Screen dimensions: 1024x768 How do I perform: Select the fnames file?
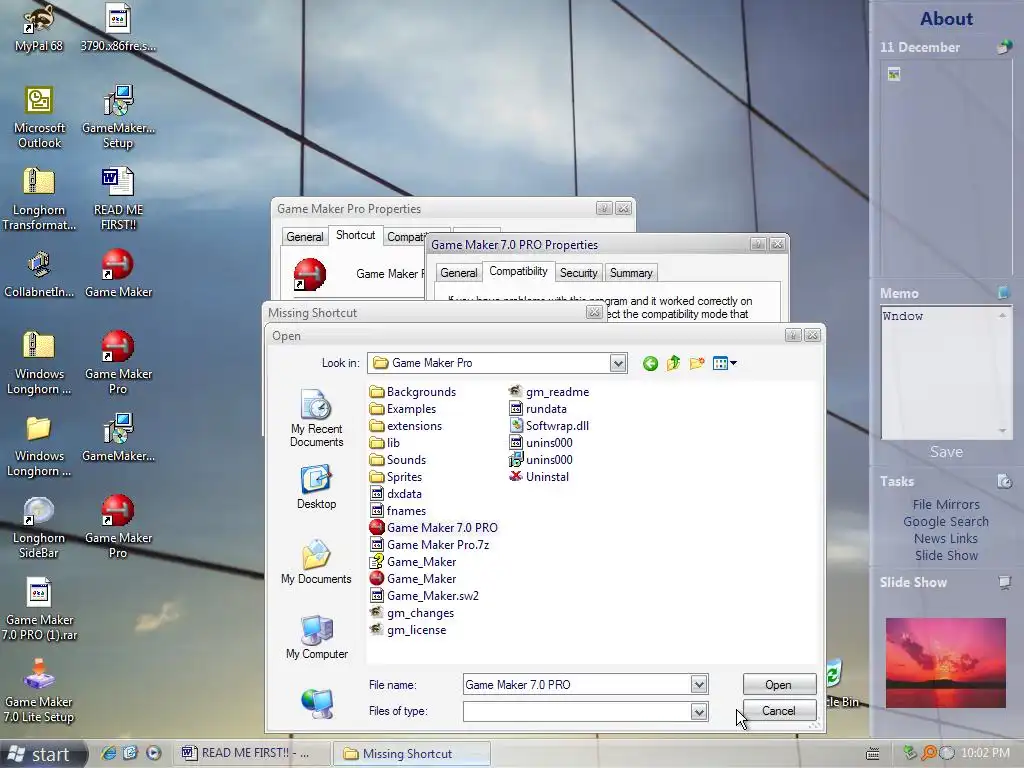pyautogui.click(x=398, y=511)
